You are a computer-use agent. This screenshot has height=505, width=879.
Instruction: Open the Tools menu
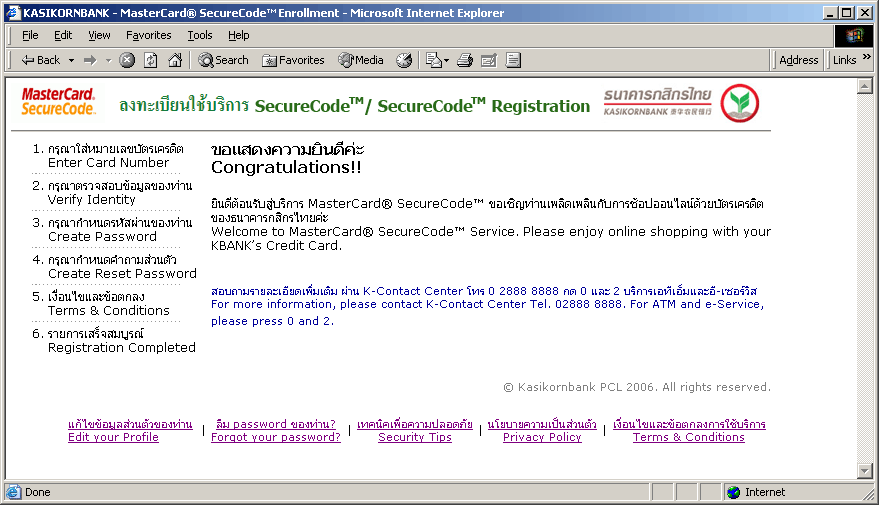pos(200,35)
